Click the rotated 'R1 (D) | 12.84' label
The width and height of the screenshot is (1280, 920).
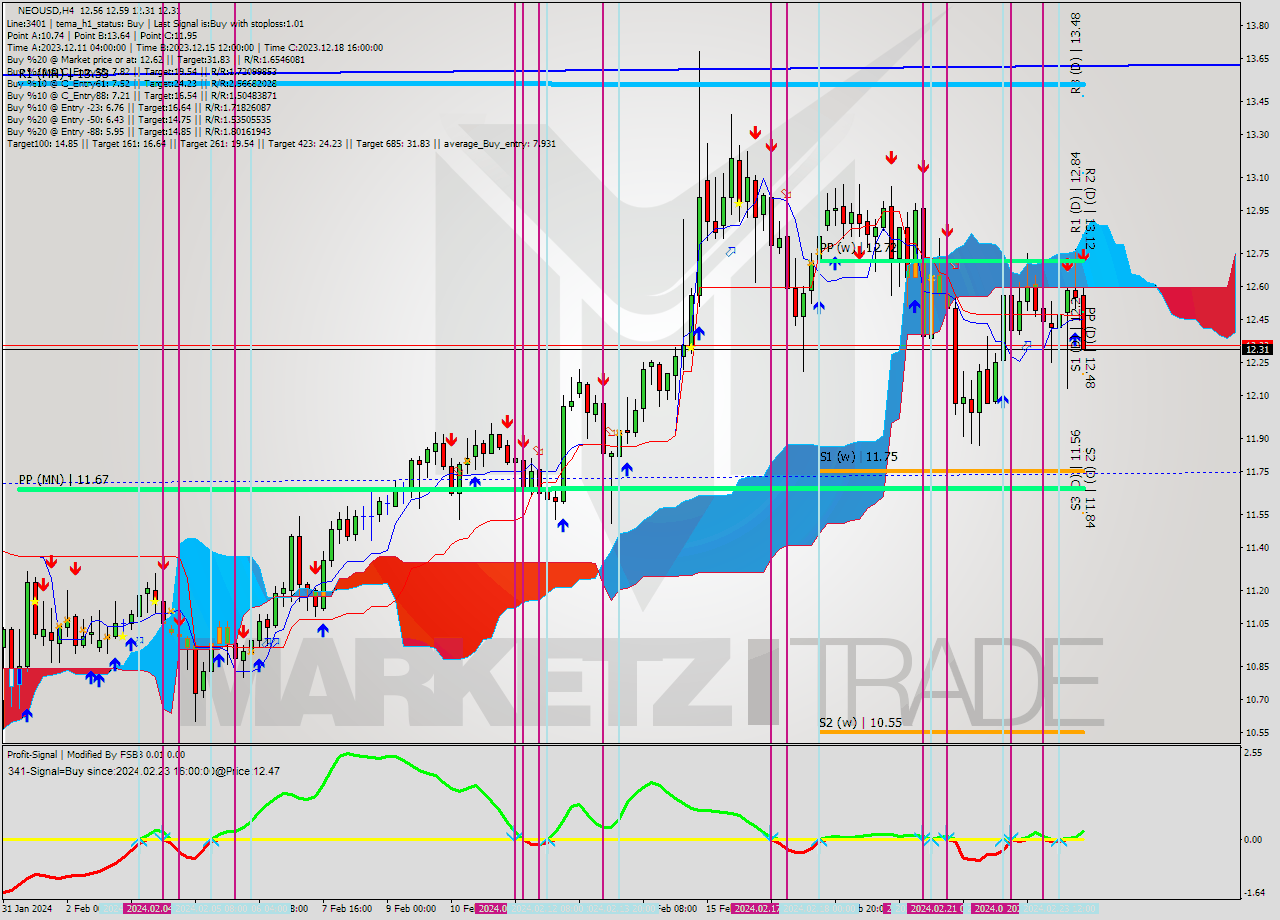1075,193
